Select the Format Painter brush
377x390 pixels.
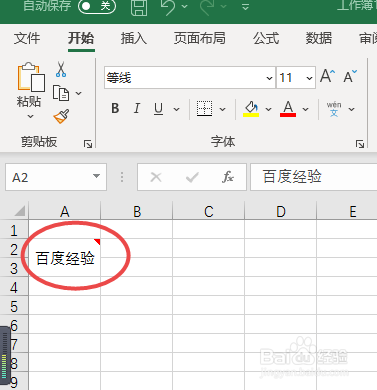(x=61, y=117)
